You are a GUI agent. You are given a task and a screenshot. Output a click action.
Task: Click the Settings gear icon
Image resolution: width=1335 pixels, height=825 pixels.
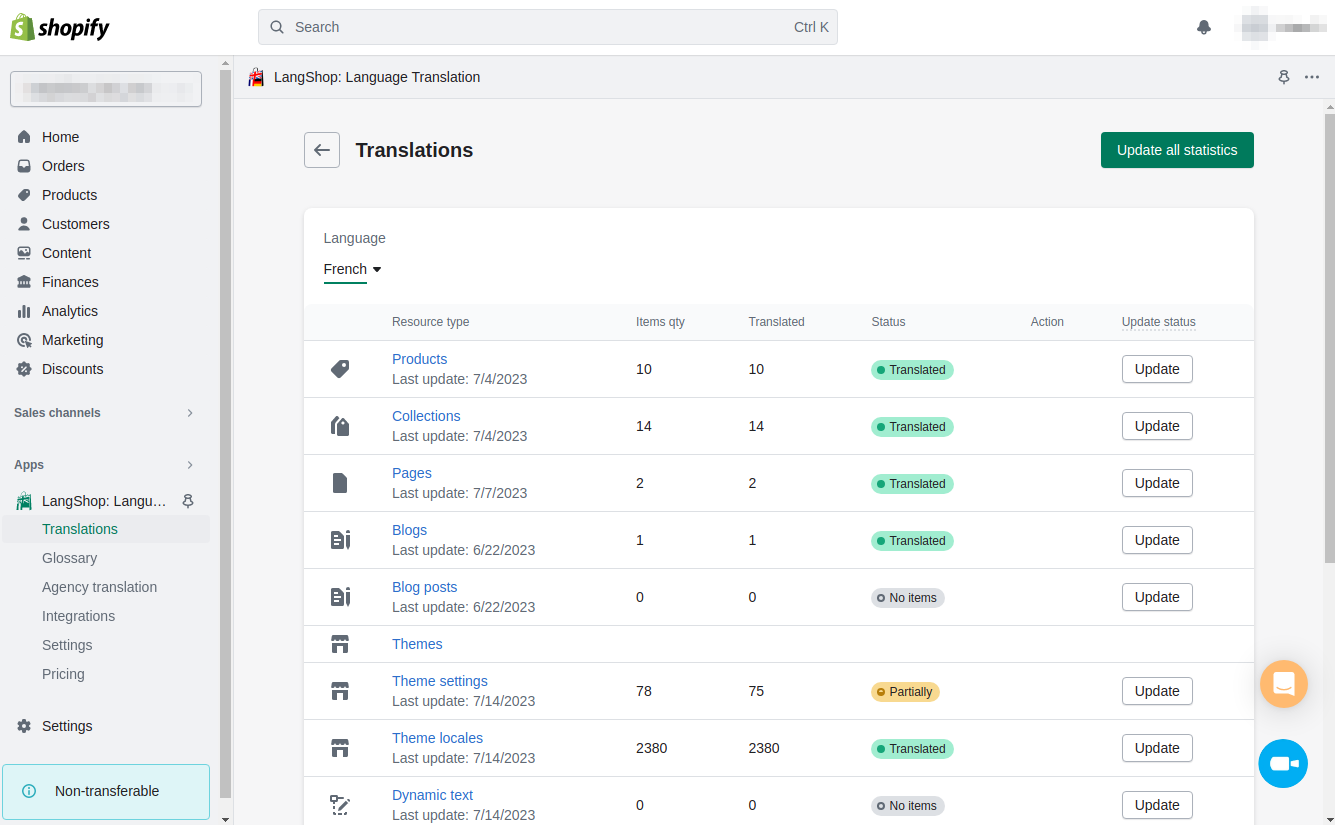pyautogui.click(x=24, y=726)
